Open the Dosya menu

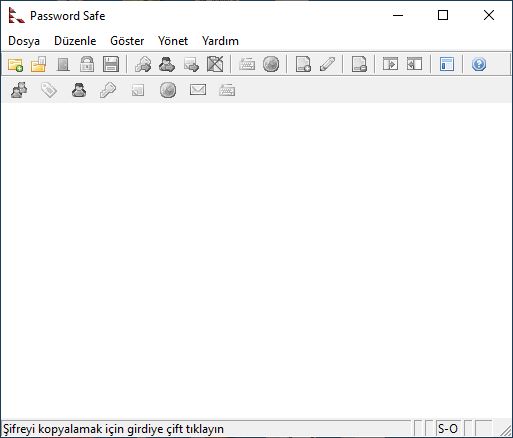click(x=24, y=41)
